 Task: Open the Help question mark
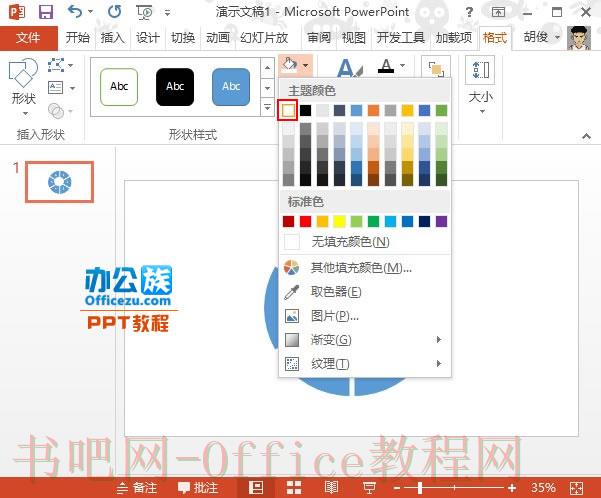469,12
